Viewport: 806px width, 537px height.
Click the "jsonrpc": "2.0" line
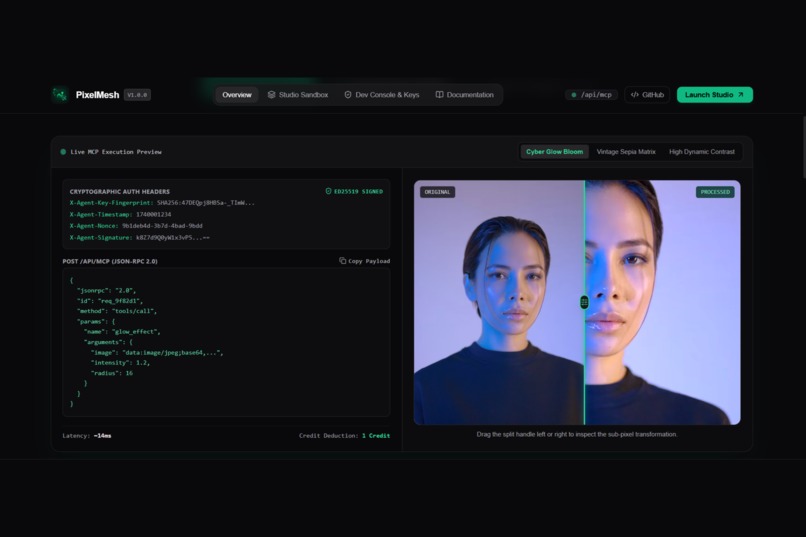[x=106, y=290]
